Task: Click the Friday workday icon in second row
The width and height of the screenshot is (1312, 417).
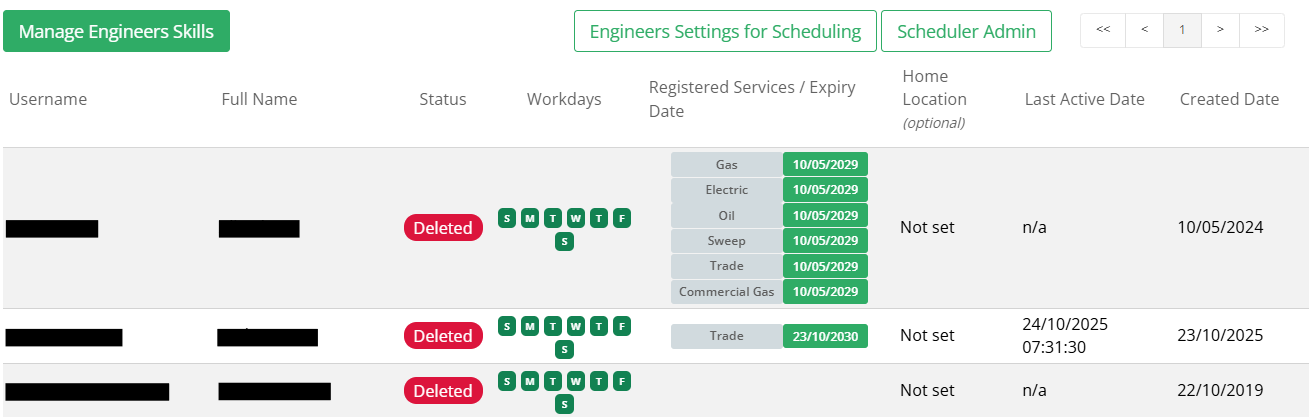Action: point(621,326)
